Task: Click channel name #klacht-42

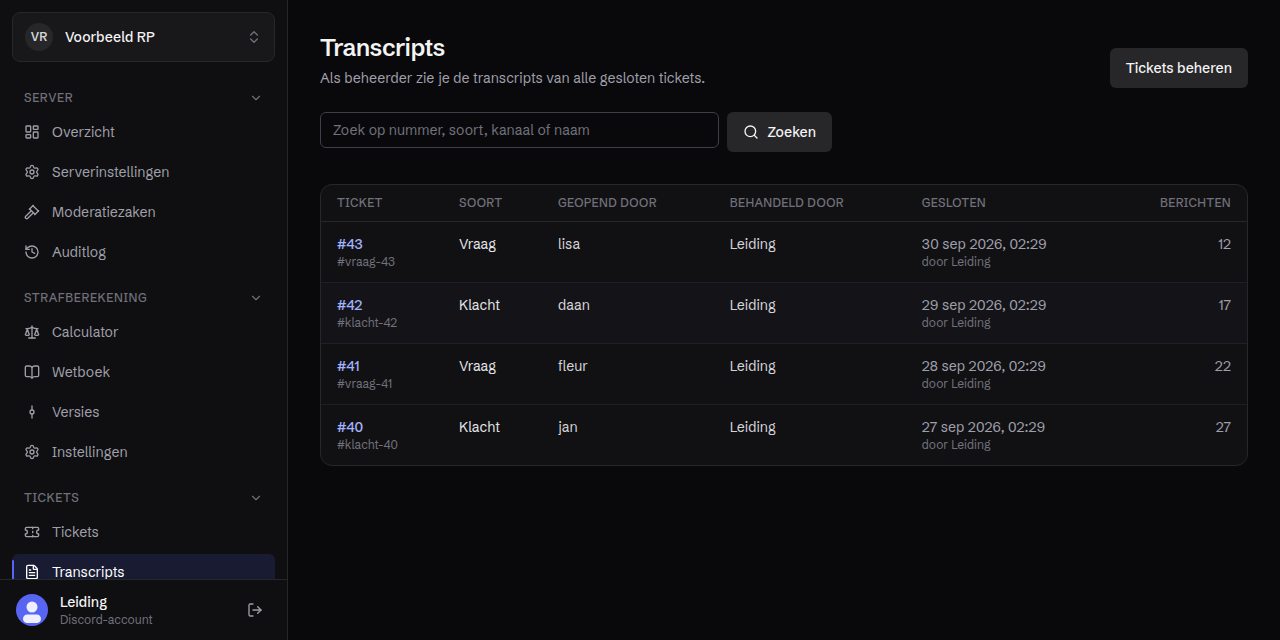Action: click(367, 323)
